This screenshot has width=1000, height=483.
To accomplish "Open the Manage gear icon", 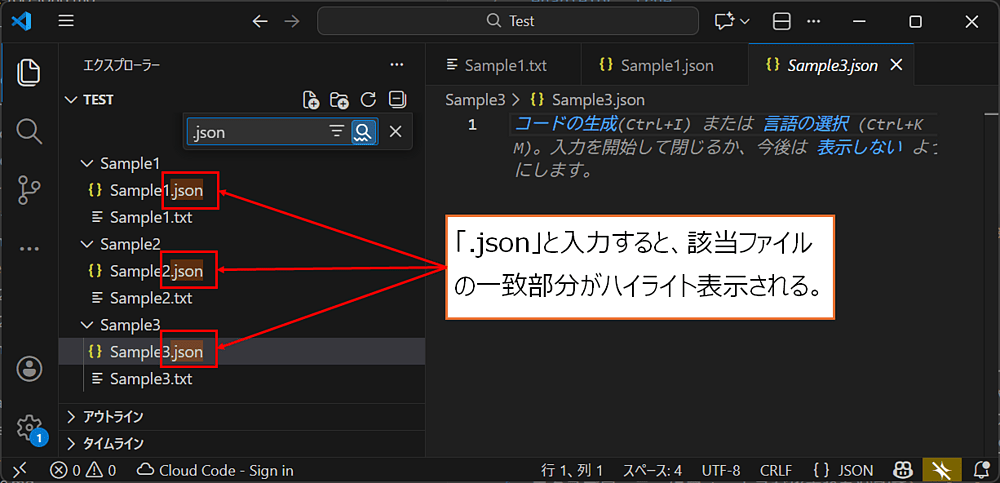I will coord(29,427).
